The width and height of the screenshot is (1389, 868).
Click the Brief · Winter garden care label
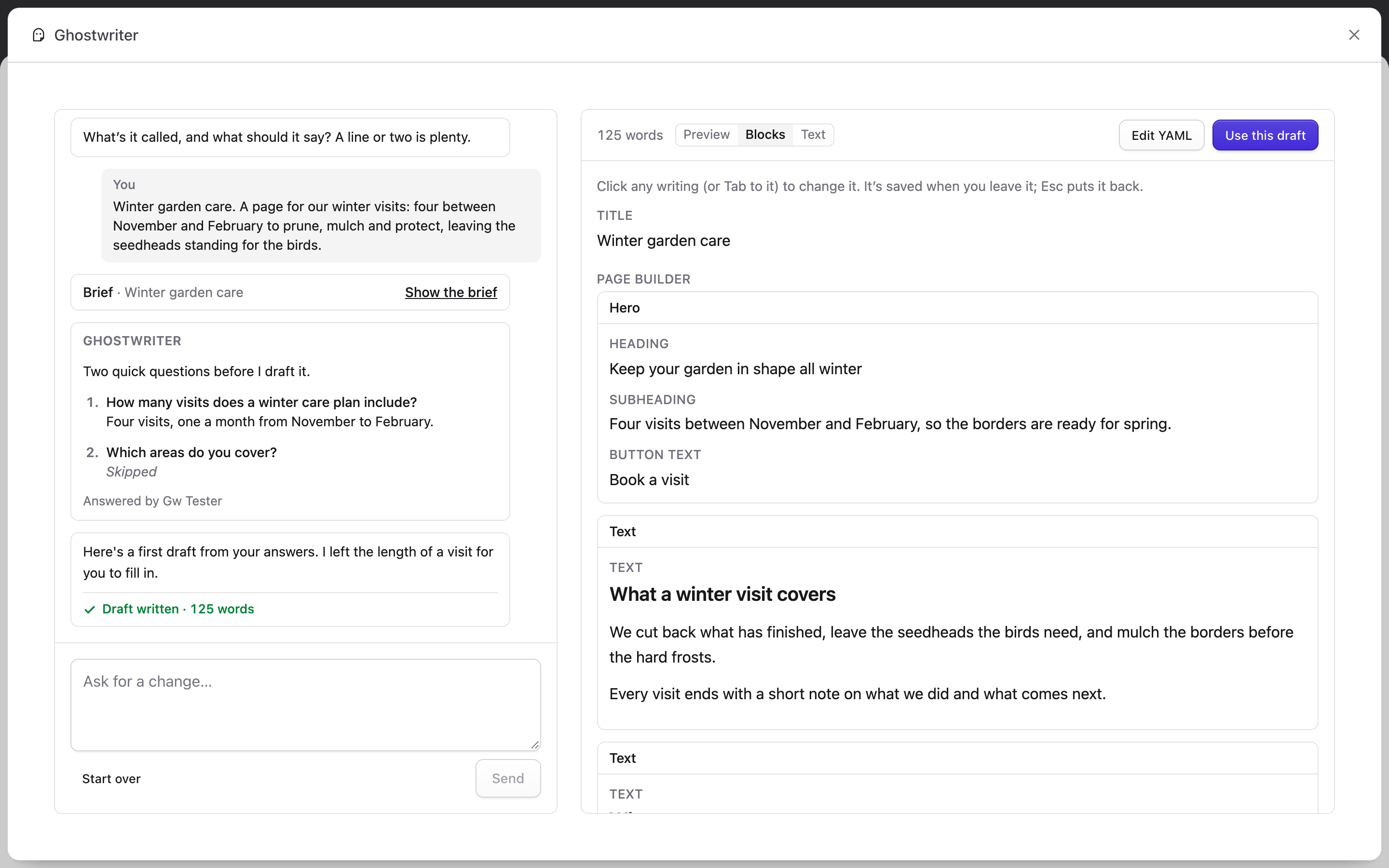tap(163, 292)
